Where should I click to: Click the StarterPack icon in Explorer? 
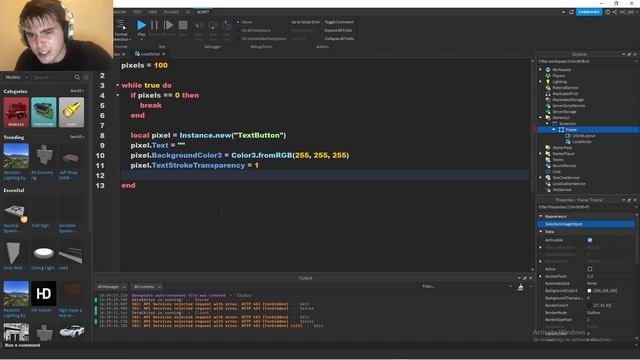(548, 148)
